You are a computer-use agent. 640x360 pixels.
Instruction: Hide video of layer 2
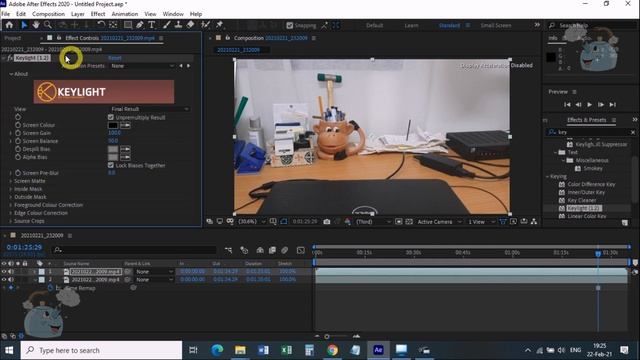point(4,280)
